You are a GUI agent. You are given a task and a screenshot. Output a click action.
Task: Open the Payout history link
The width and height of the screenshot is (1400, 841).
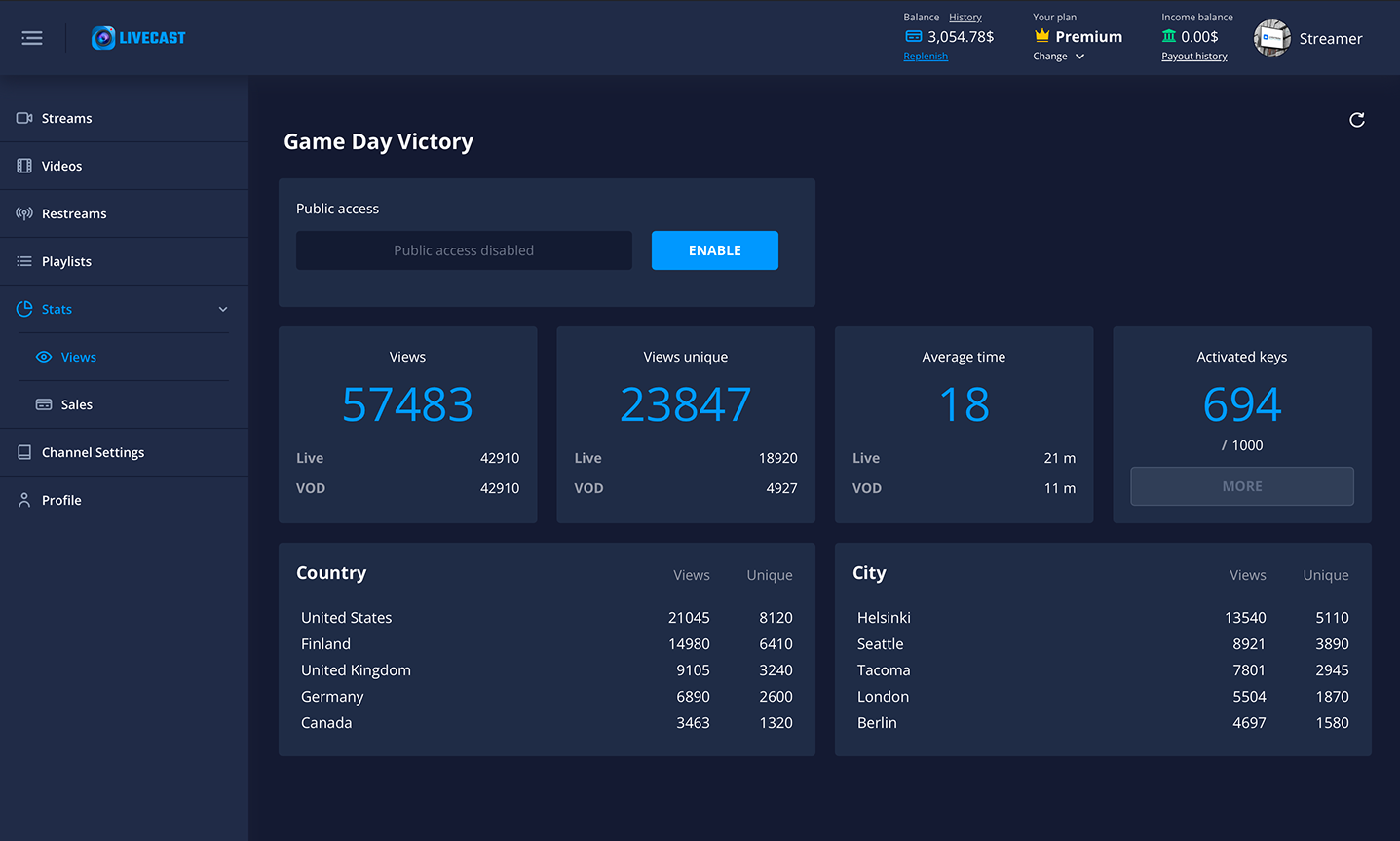click(1193, 56)
